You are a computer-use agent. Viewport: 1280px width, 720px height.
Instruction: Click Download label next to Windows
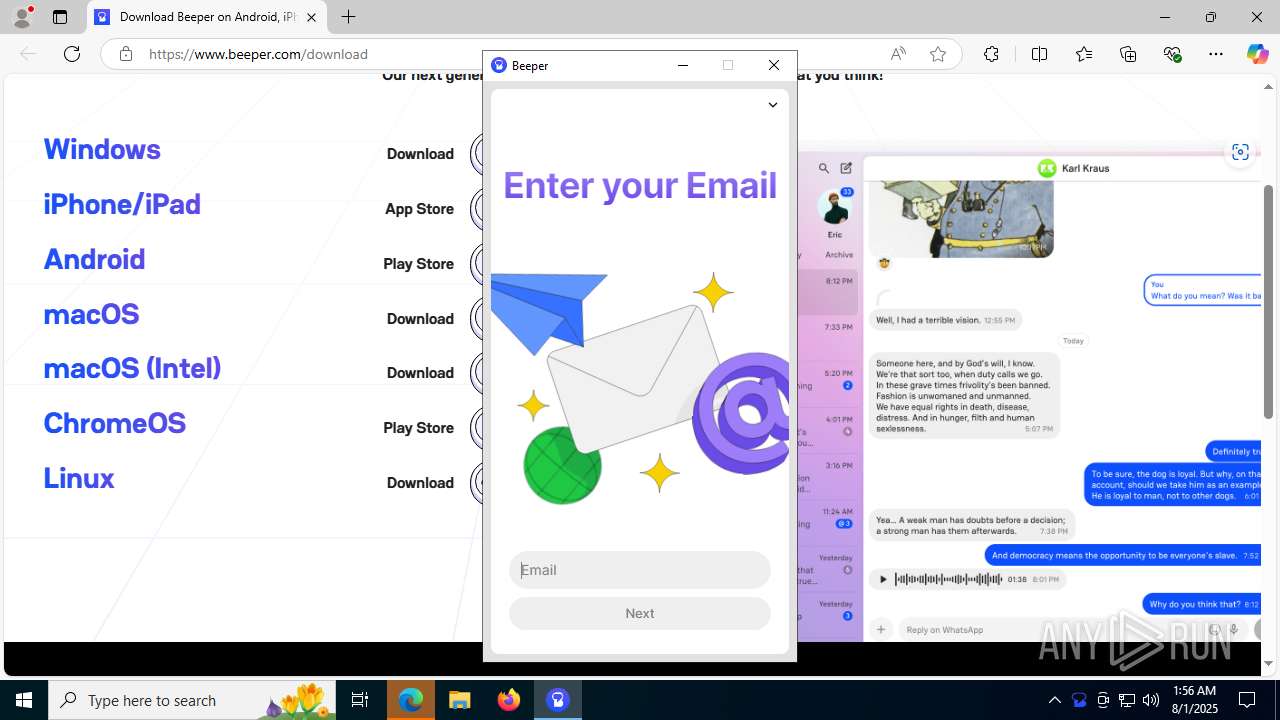coord(420,154)
